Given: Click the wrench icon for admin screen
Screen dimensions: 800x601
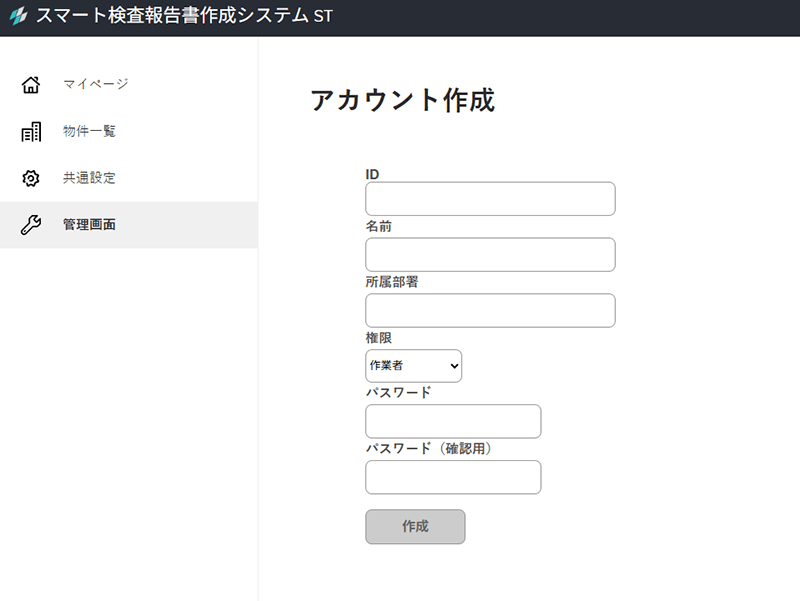Looking at the screenshot, I should [31, 225].
